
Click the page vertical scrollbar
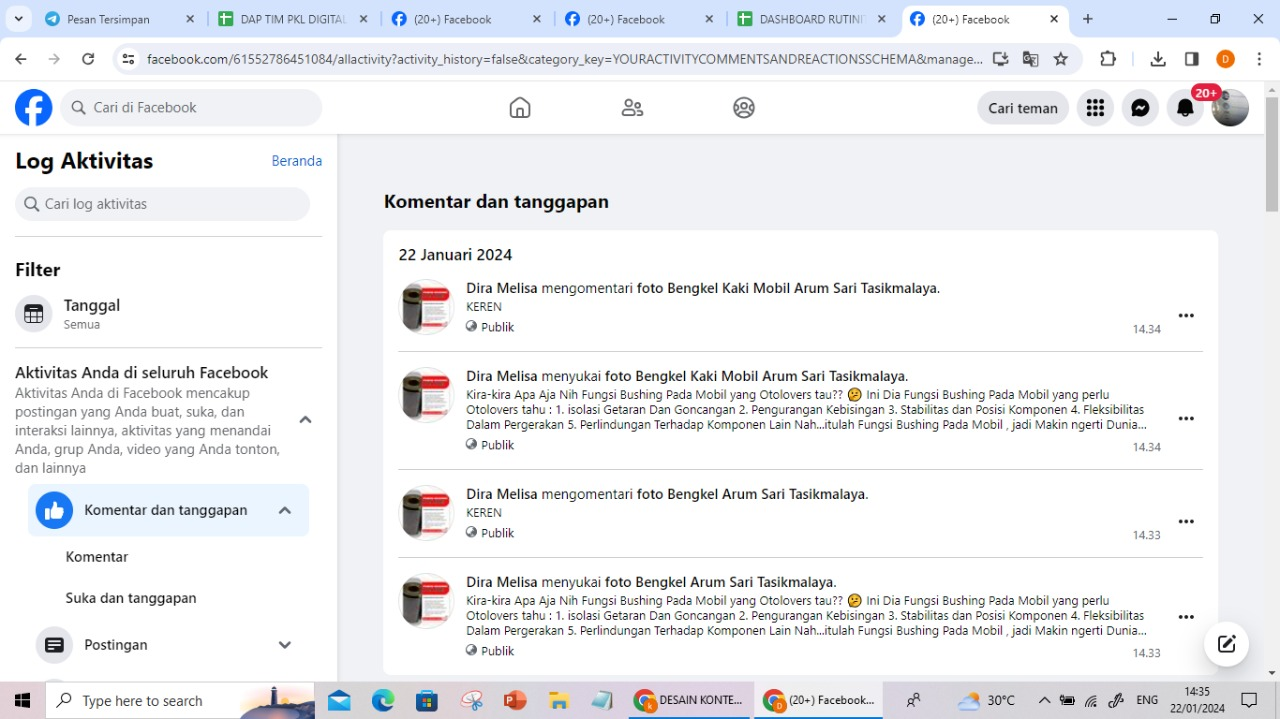pyautogui.click(x=1272, y=155)
